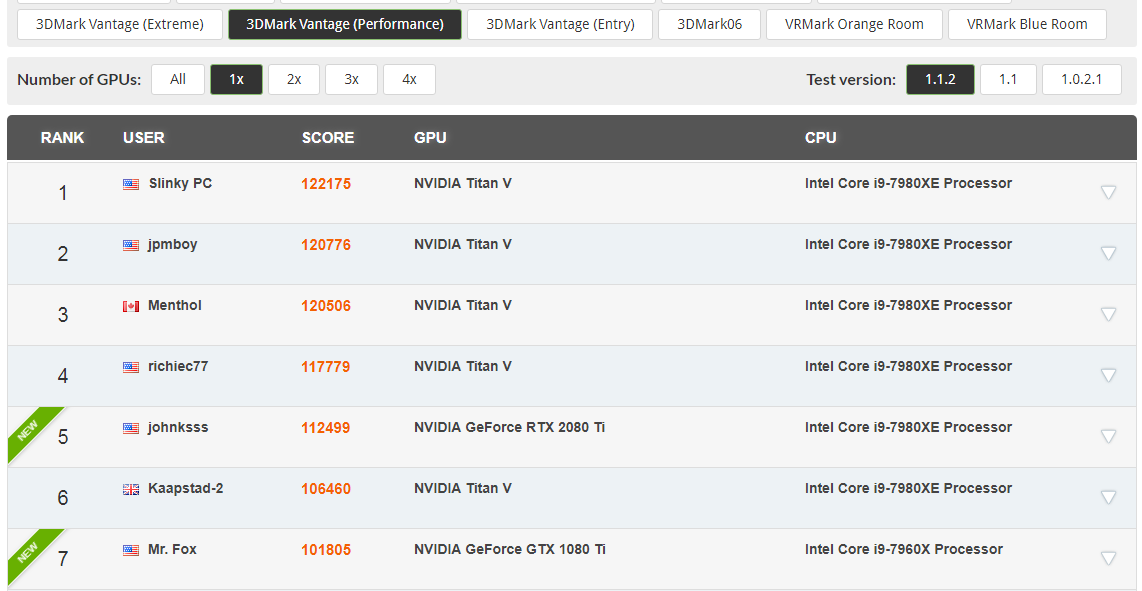
Task: Select 3DMark Vantage (Entry) benchmark
Action: coord(560,24)
